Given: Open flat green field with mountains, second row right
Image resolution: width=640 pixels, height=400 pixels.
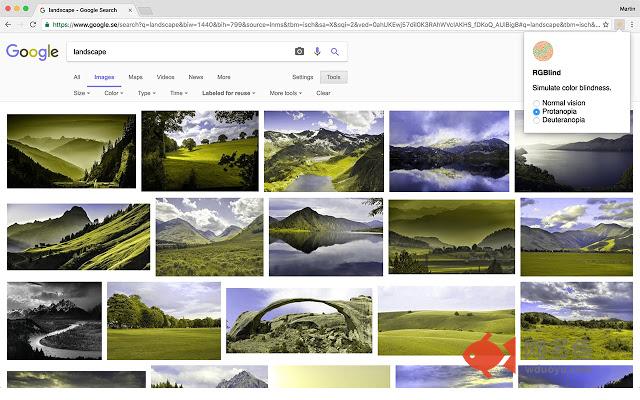Looking at the screenshot, I should pos(577,237).
